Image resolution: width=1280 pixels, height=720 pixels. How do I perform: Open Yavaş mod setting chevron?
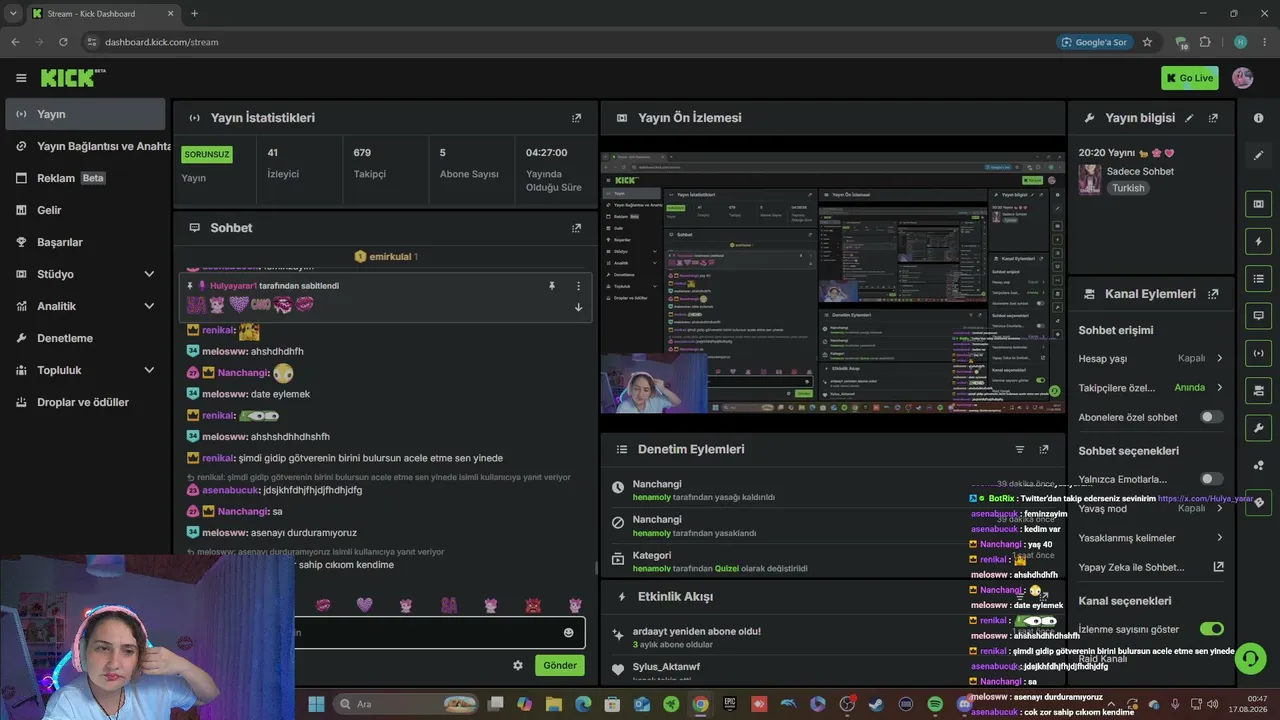[1219, 508]
